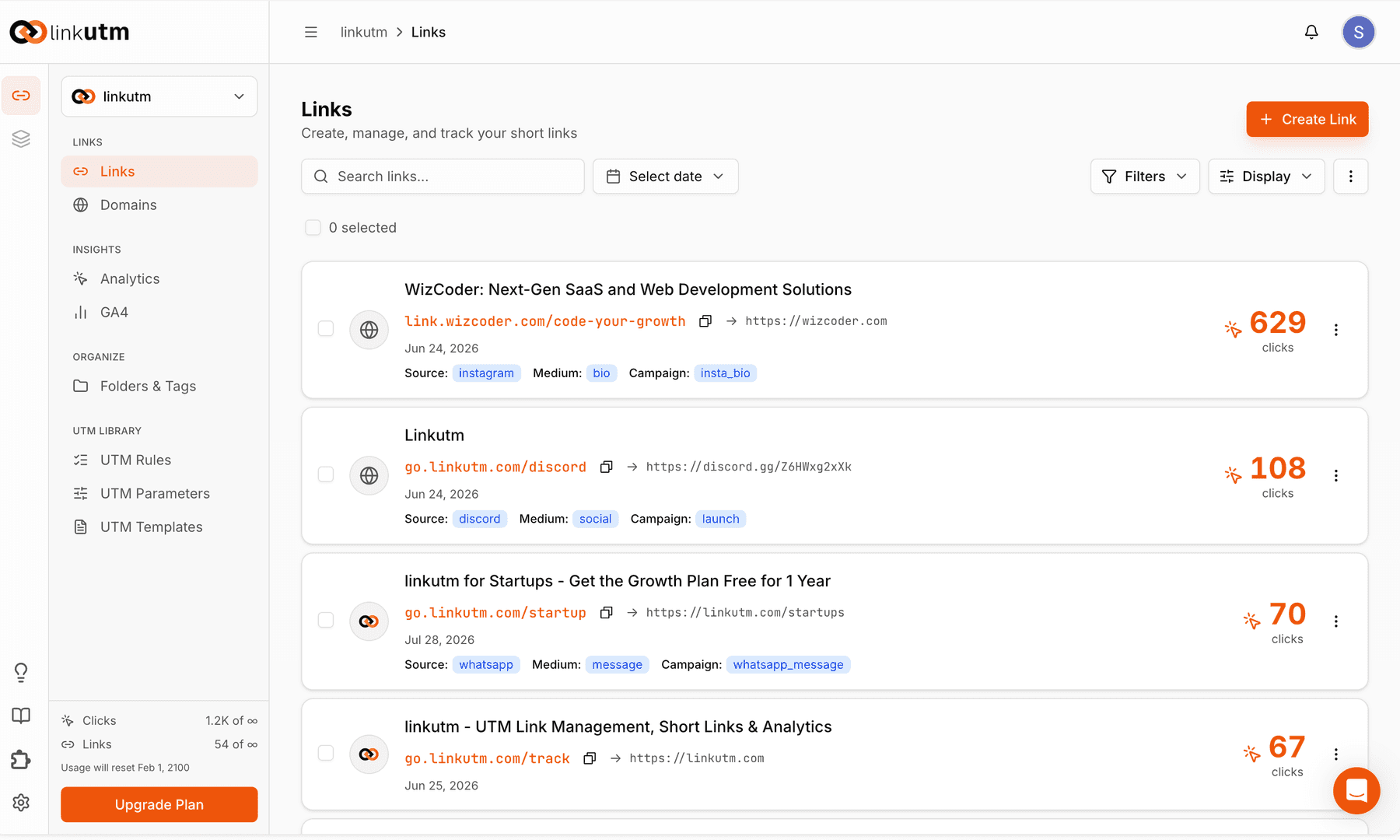Toggle the select-all links checkbox
The width and height of the screenshot is (1400, 840).
(313, 228)
